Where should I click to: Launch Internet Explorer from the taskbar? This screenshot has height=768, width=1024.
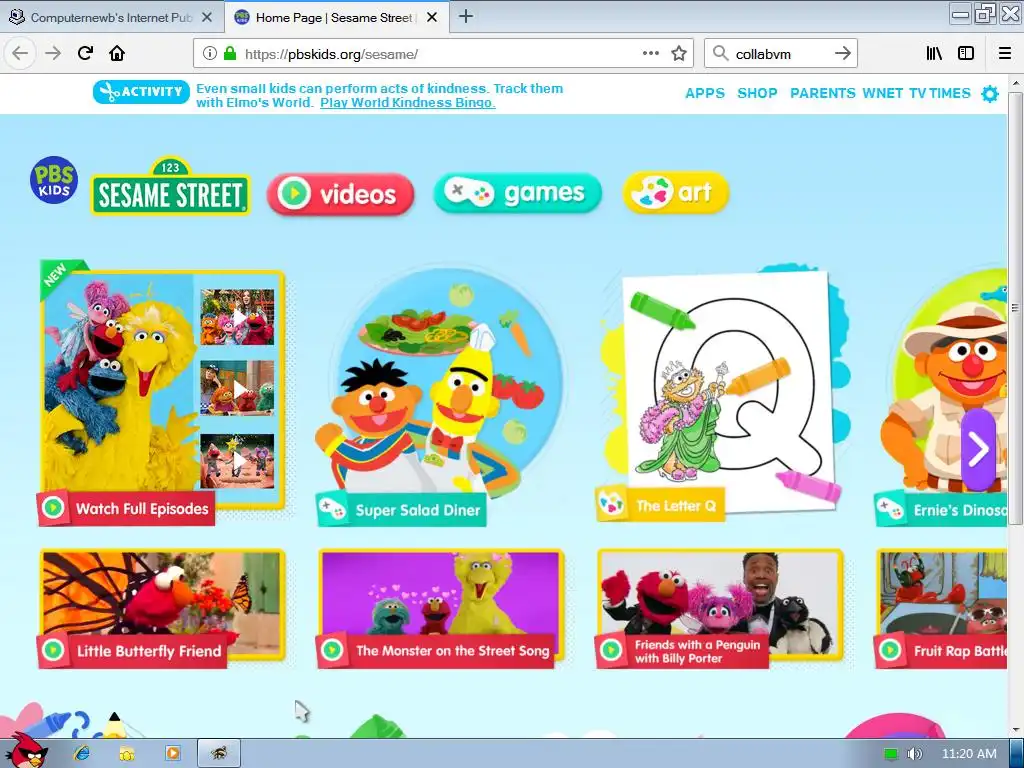(82, 753)
